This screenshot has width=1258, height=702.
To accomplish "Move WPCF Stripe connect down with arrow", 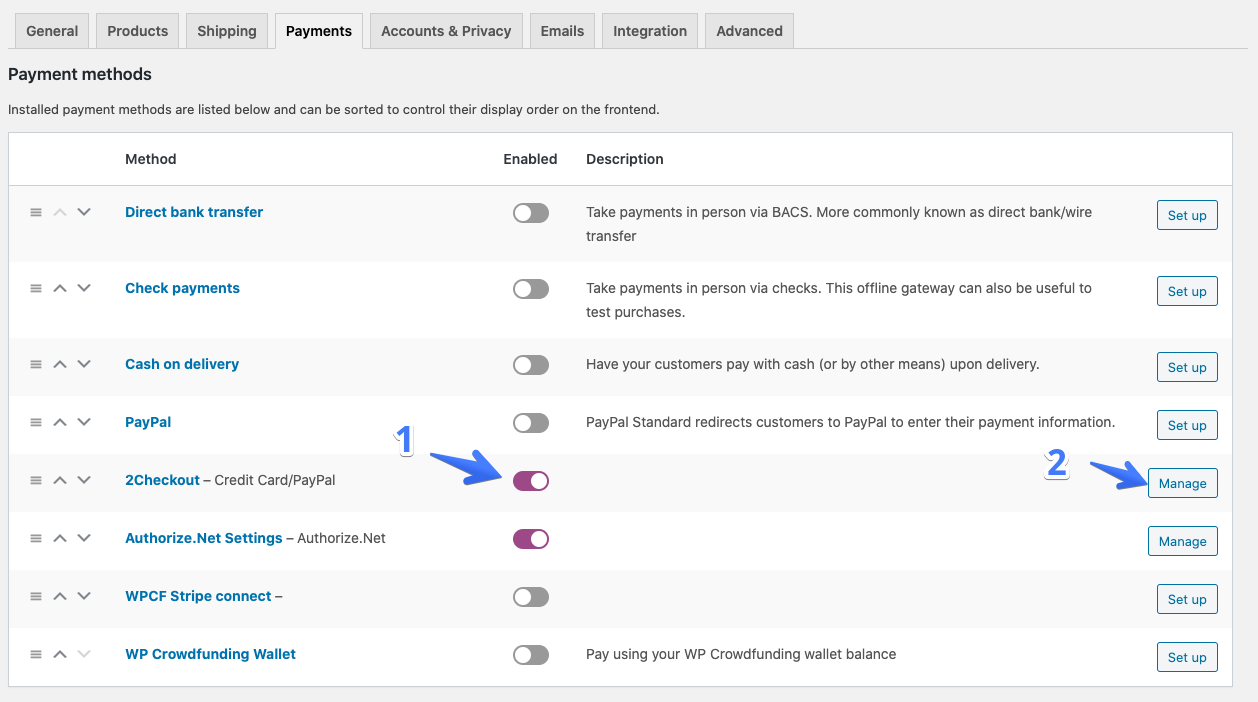I will (84, 597).
